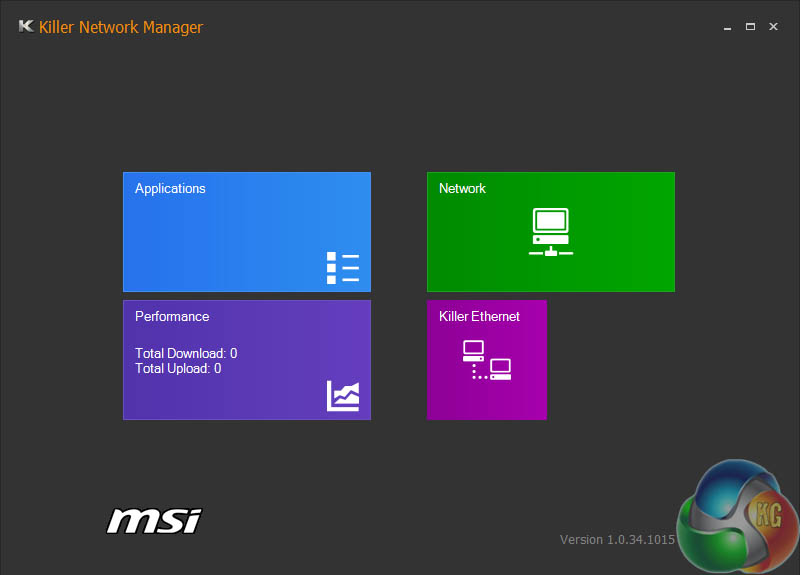Viewport: 801px width, 575px height.
Task: Click the performance chart icon
Action: coord(343,396)
